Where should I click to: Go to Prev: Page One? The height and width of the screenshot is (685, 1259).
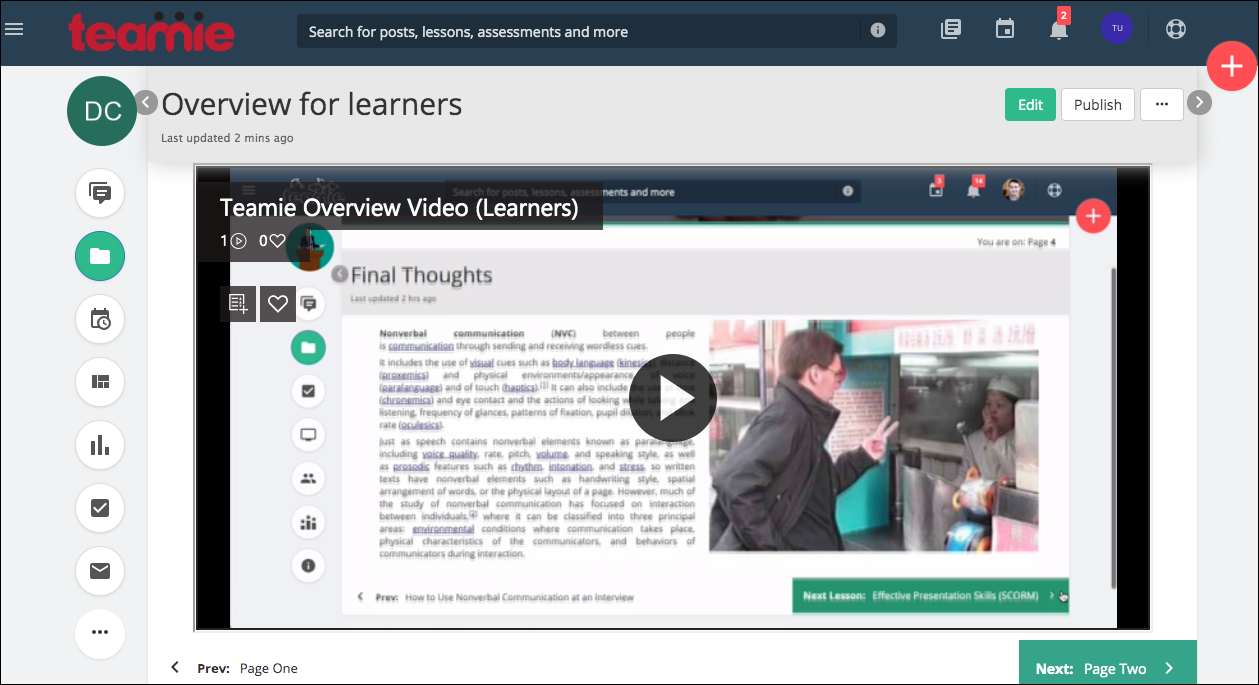click(x=234, y=668)
